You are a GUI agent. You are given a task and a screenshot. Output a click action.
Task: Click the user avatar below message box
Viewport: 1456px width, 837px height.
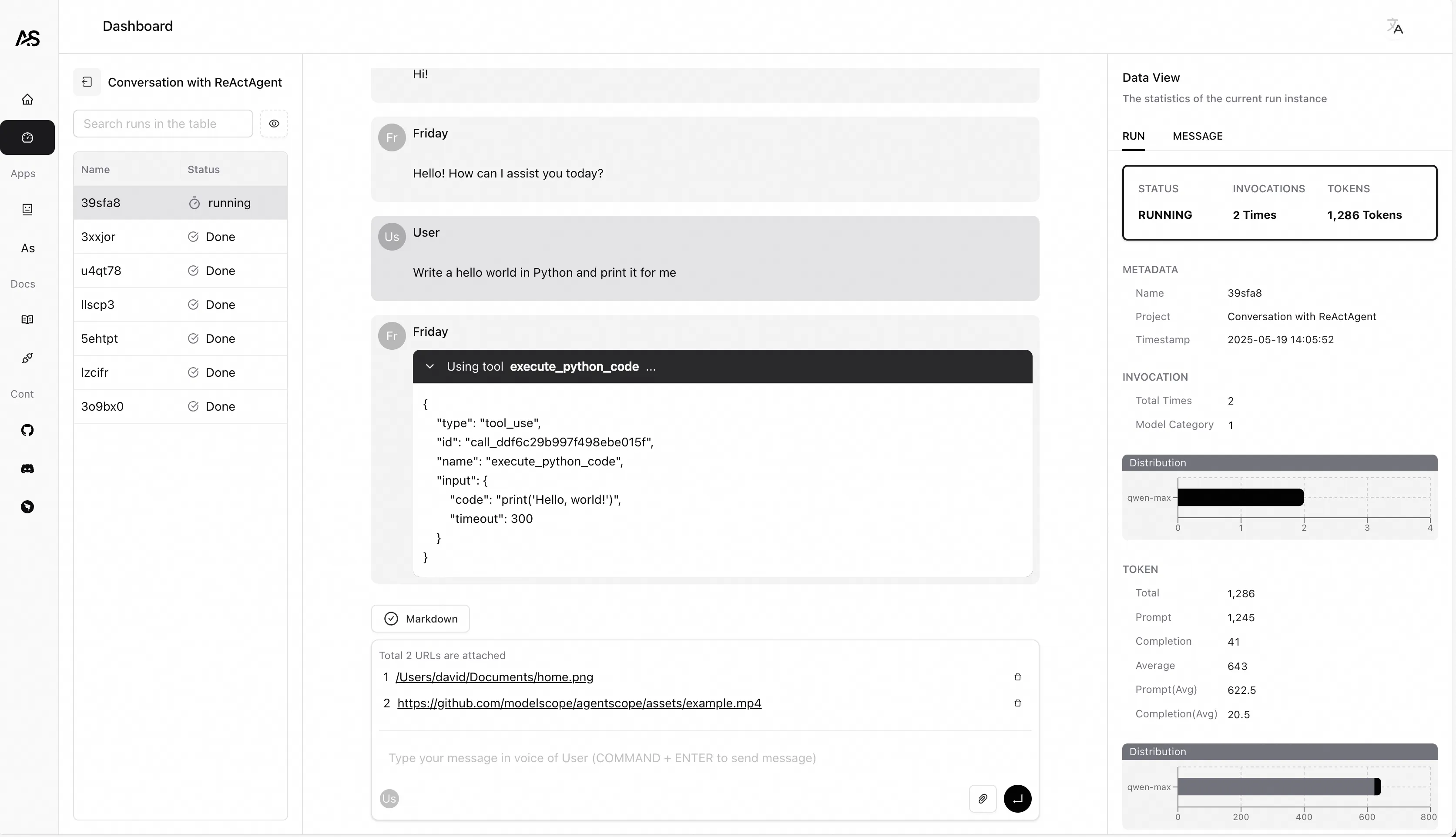pyautogui.click(x=389, y=798)
